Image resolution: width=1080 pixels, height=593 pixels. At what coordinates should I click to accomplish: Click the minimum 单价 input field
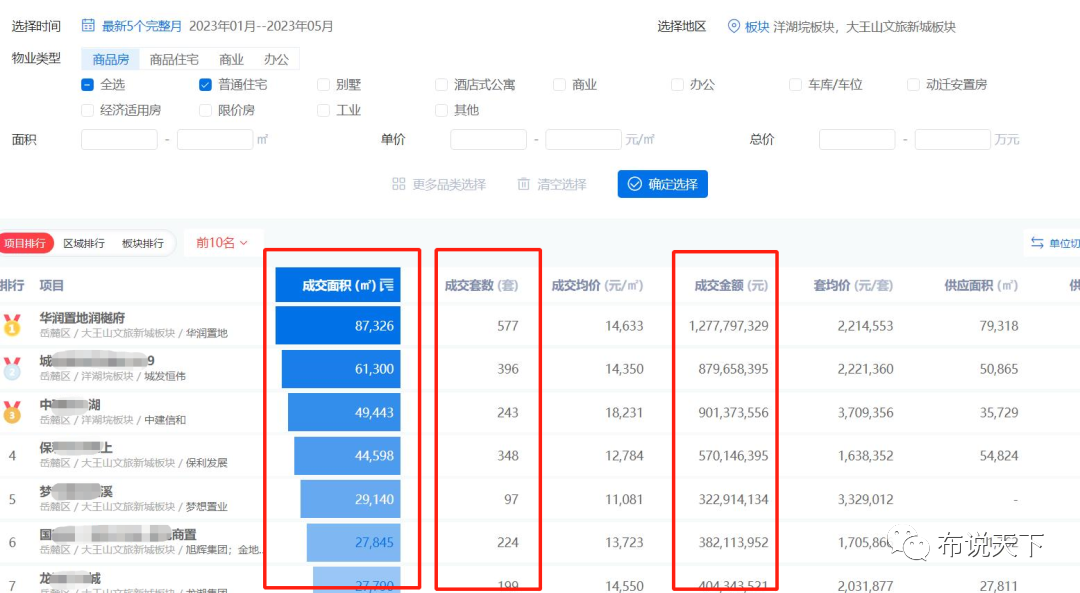488,140
